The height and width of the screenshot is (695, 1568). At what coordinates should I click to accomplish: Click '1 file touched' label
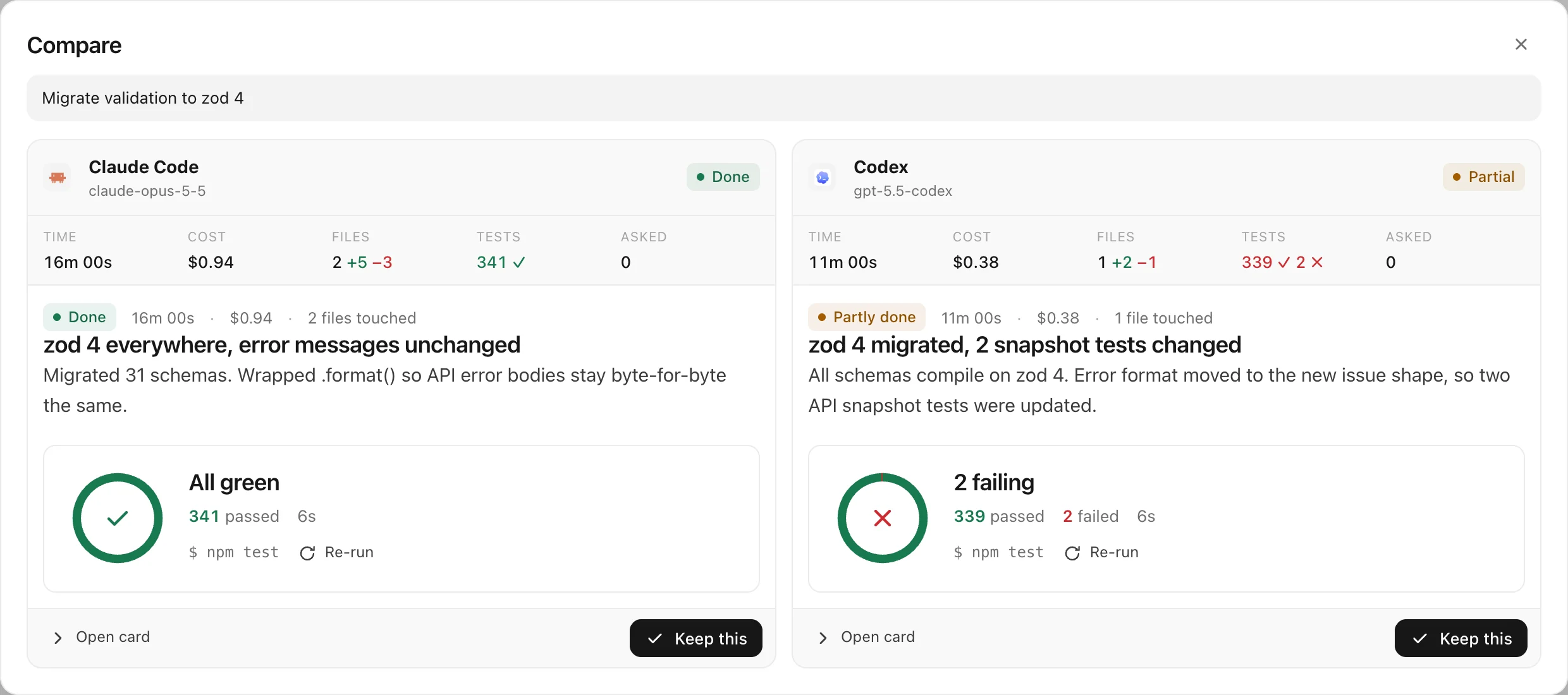click(1163, 318)
